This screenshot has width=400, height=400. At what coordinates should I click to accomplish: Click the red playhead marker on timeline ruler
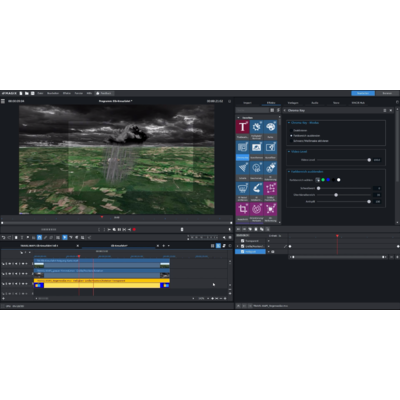click(79, 256)
